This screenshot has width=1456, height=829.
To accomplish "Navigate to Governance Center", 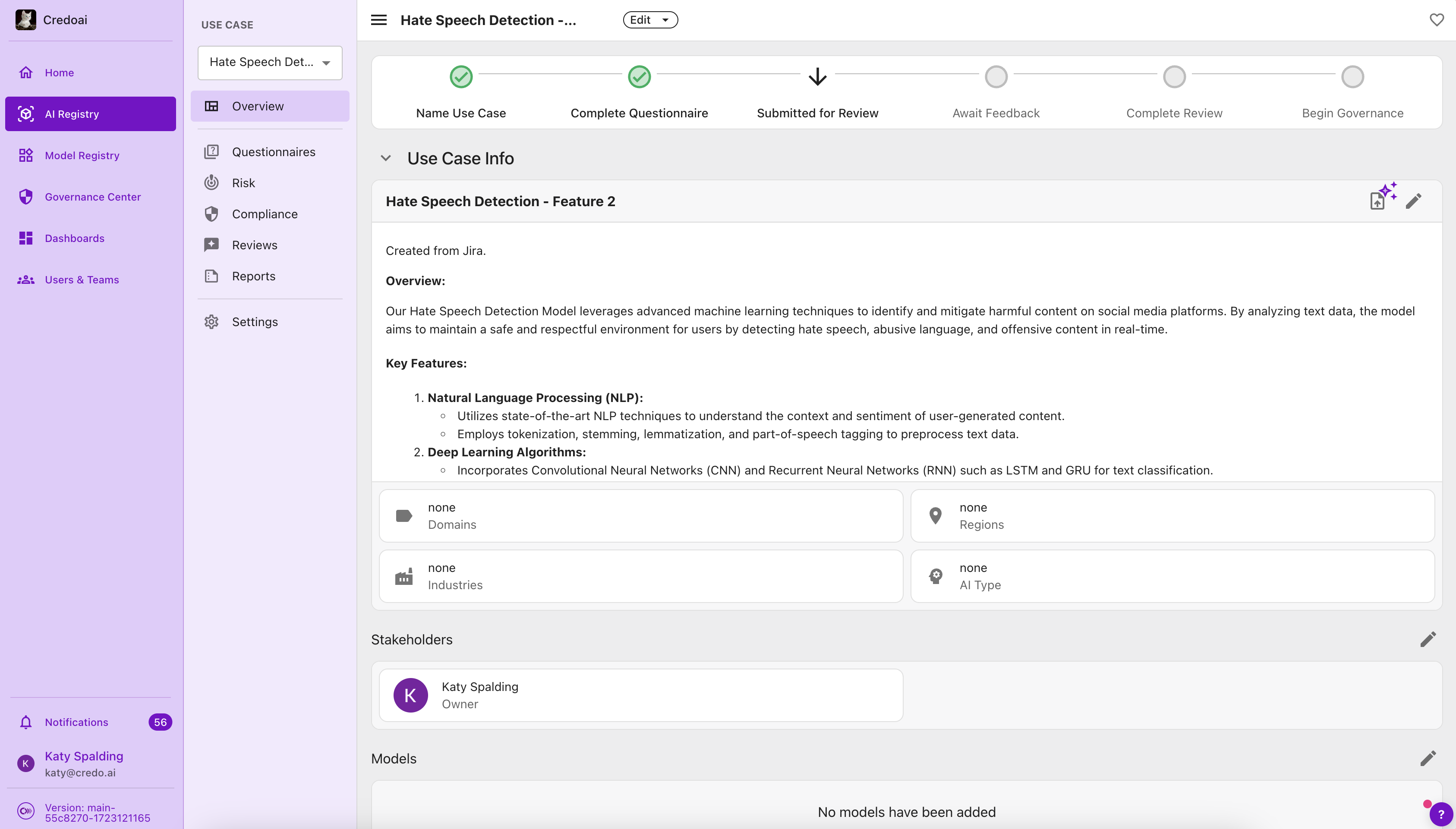I will (92, 197).
